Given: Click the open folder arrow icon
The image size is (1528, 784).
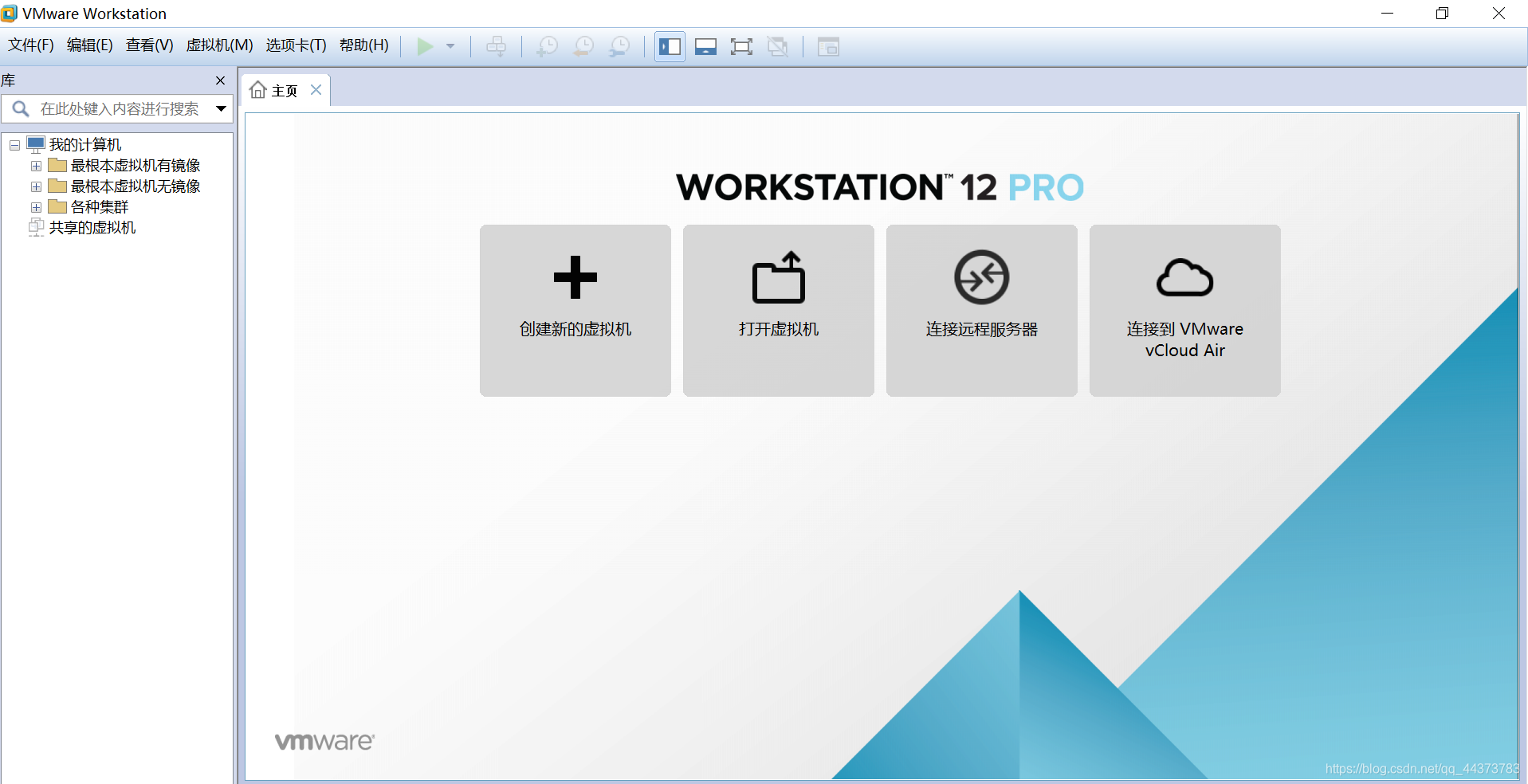Looking at the screenshot, I should 779,277.
